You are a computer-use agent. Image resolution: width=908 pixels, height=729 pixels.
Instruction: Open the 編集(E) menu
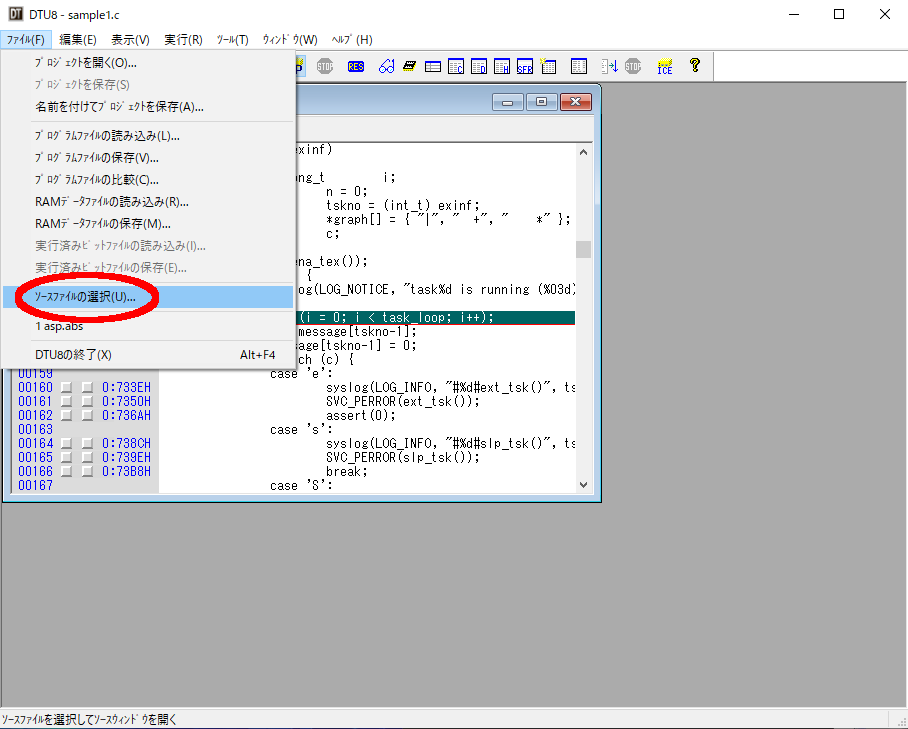click(78, 39)
